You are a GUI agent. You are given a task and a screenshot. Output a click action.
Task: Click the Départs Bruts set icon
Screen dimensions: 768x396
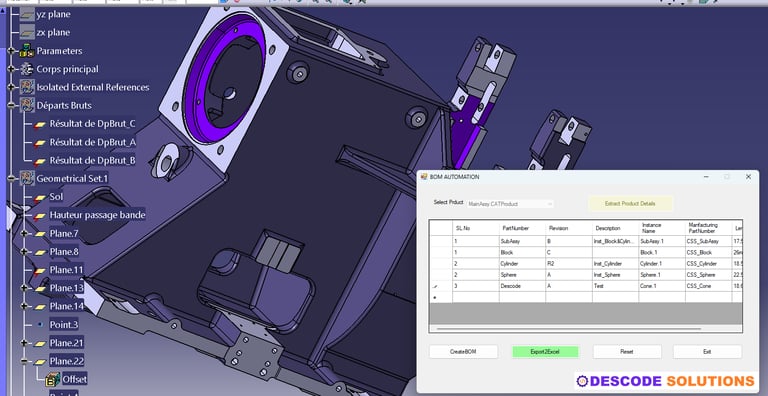click(x=27, y=105)
